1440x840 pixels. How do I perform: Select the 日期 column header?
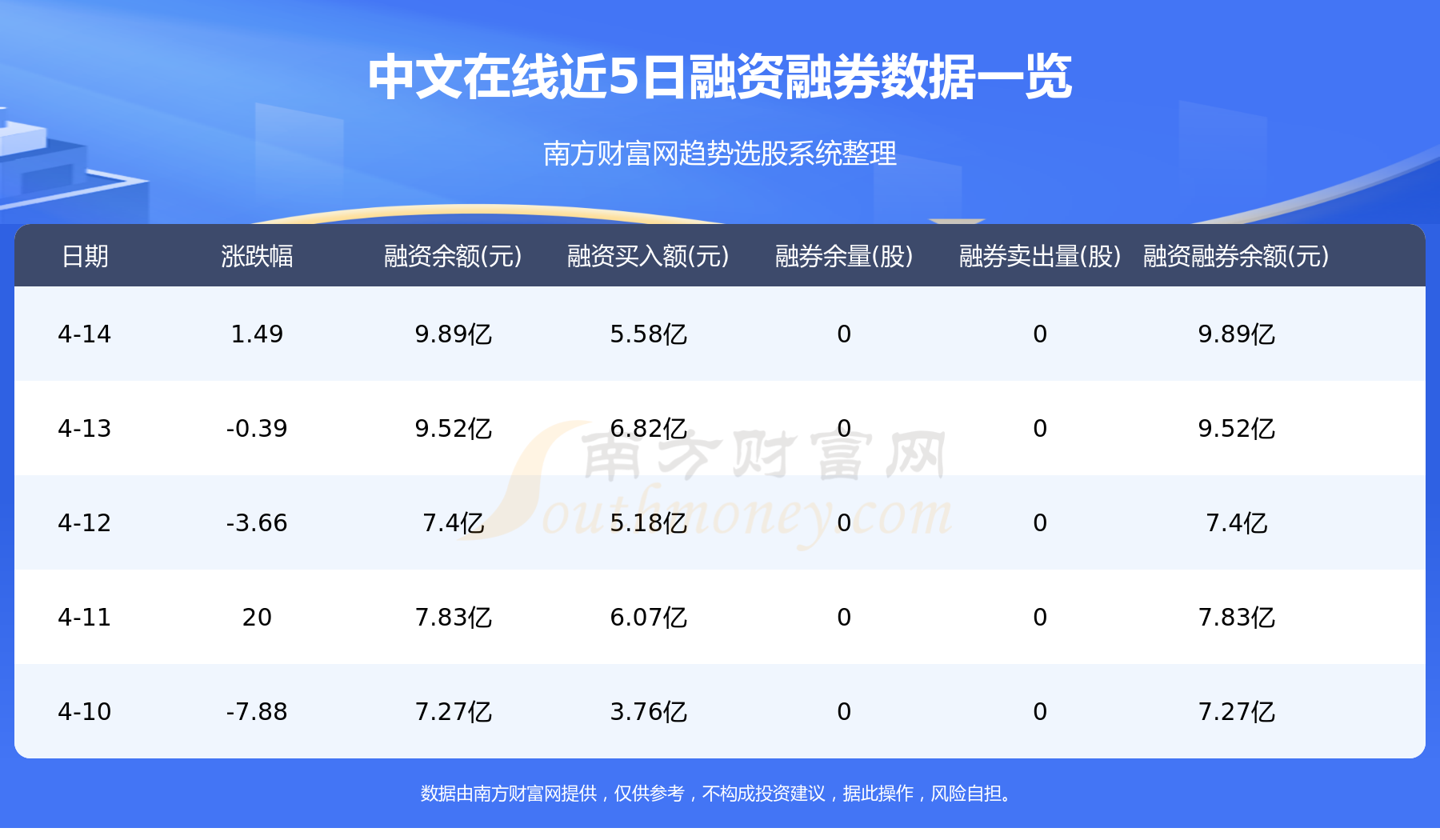coord(85,256)
